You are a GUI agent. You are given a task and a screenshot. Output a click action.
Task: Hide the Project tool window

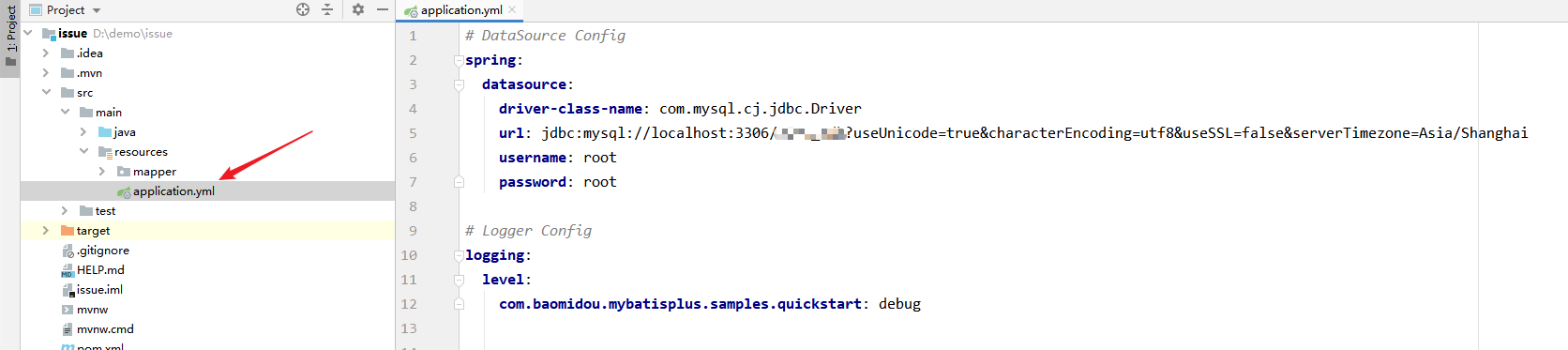tap(383, 9)
